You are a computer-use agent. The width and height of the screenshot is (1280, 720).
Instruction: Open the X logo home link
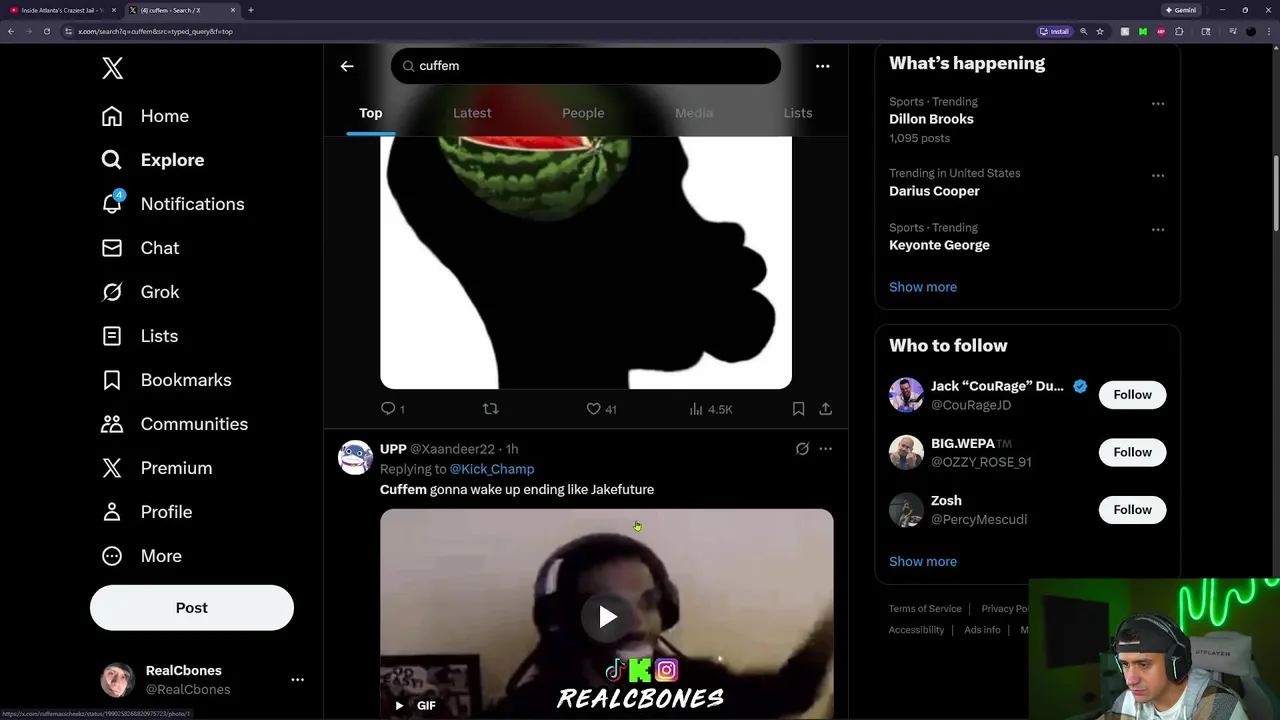[x=112, y=68]
